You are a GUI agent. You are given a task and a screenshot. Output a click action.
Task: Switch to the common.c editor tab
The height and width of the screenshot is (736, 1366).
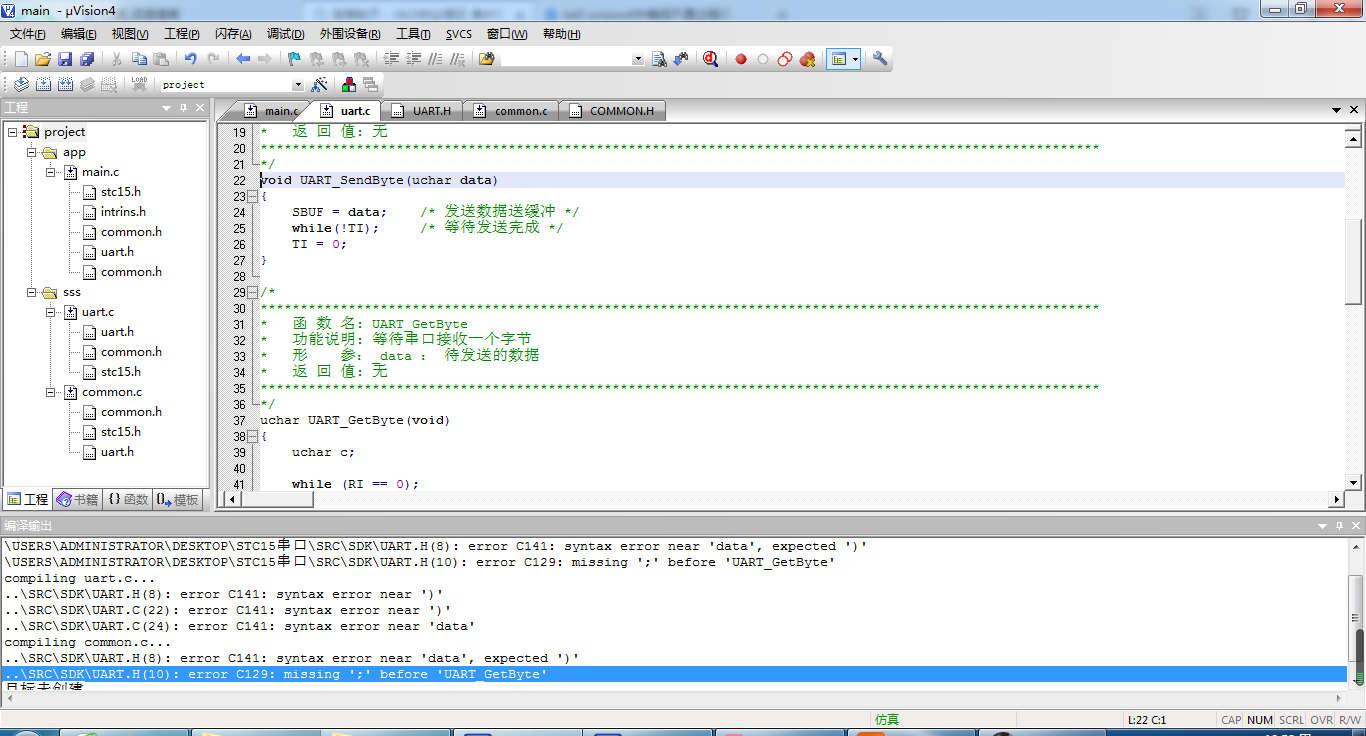click(x=512, y=111)
